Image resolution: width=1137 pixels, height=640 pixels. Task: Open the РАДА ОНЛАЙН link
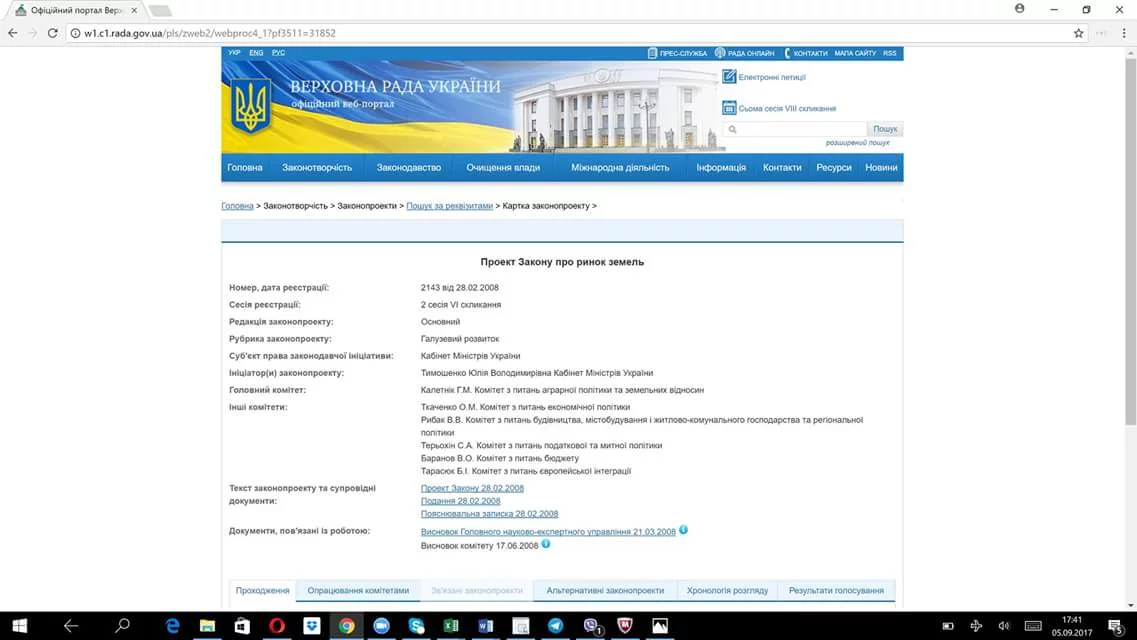click(745, 53)
